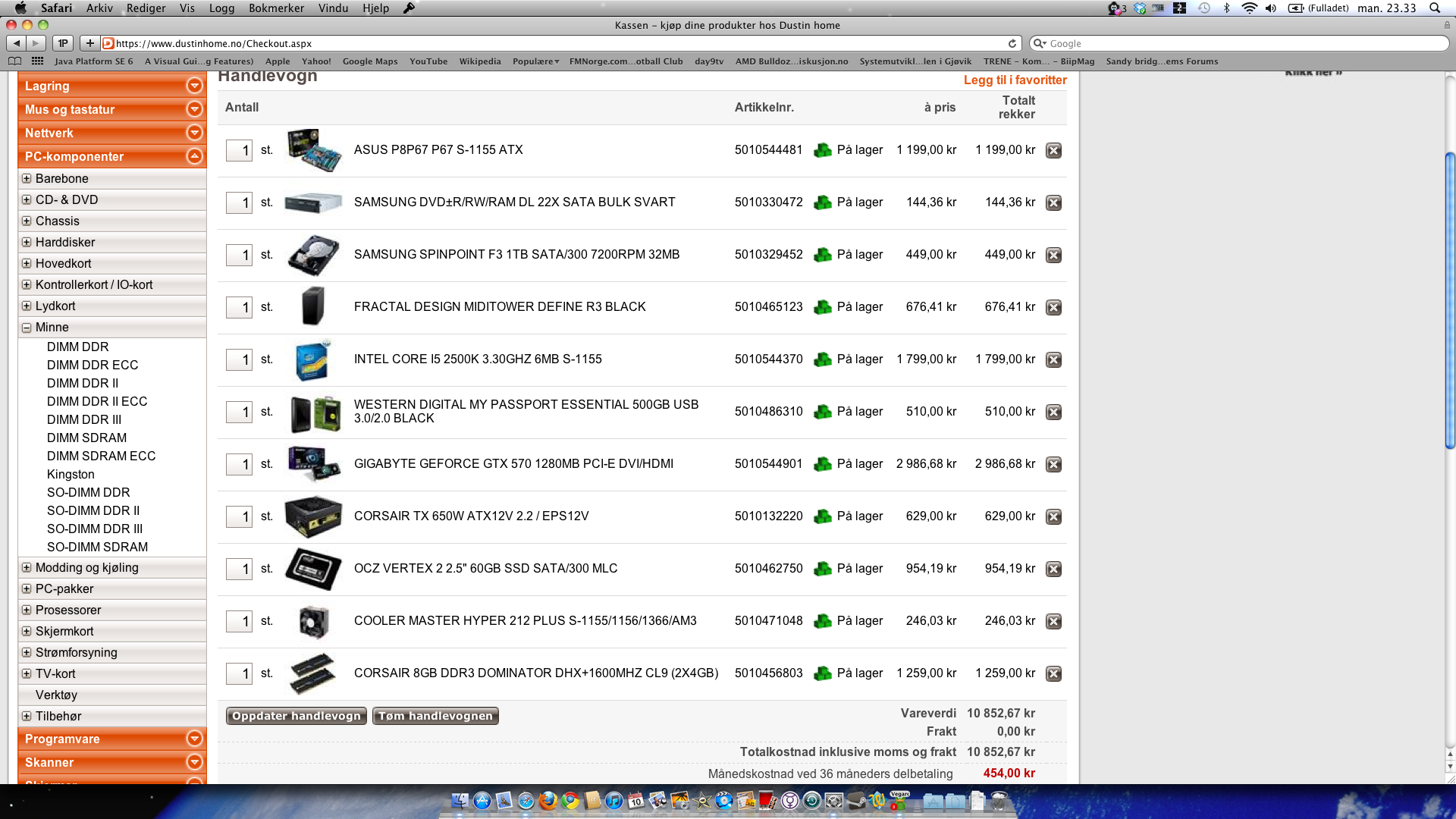Image resolution: width=1456 pixels, height=819 pixels.
Task: Open SO-DIMM DDR III category
Action: coord(95,529)
